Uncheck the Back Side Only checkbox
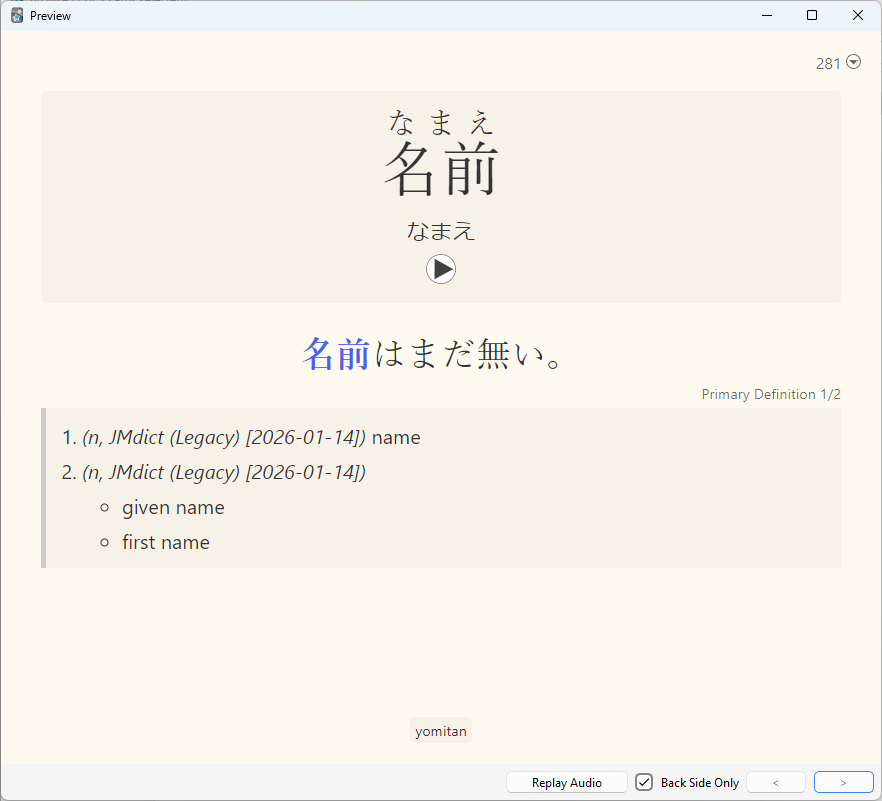 (x=645, y=783)
